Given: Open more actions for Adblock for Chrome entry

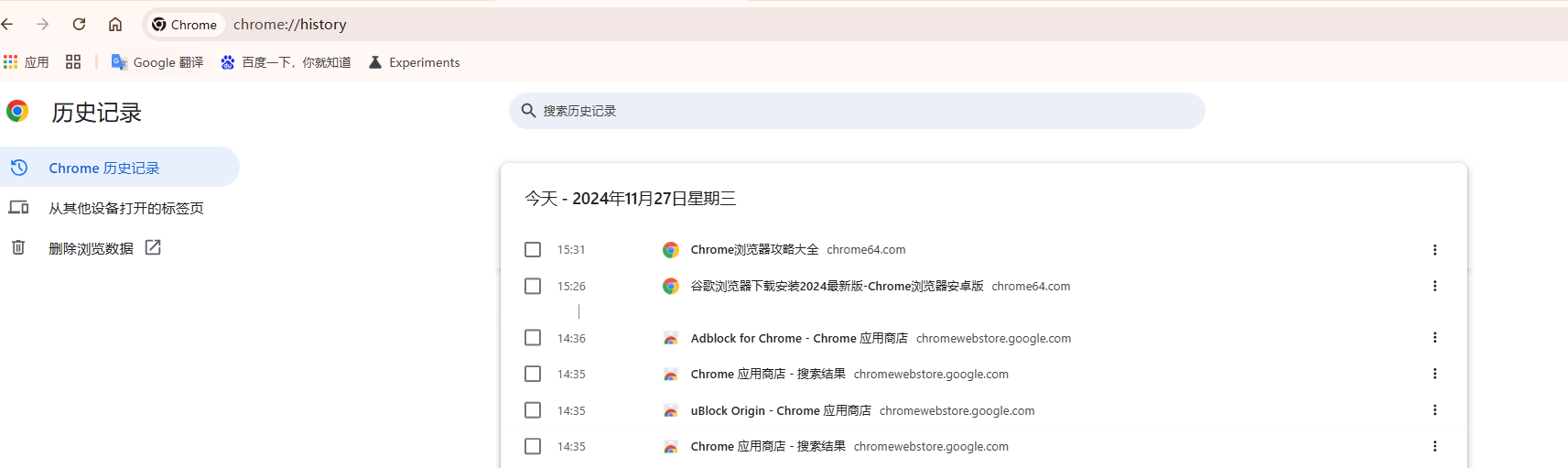Looking at the screenshot, I should coord(1434,338).
